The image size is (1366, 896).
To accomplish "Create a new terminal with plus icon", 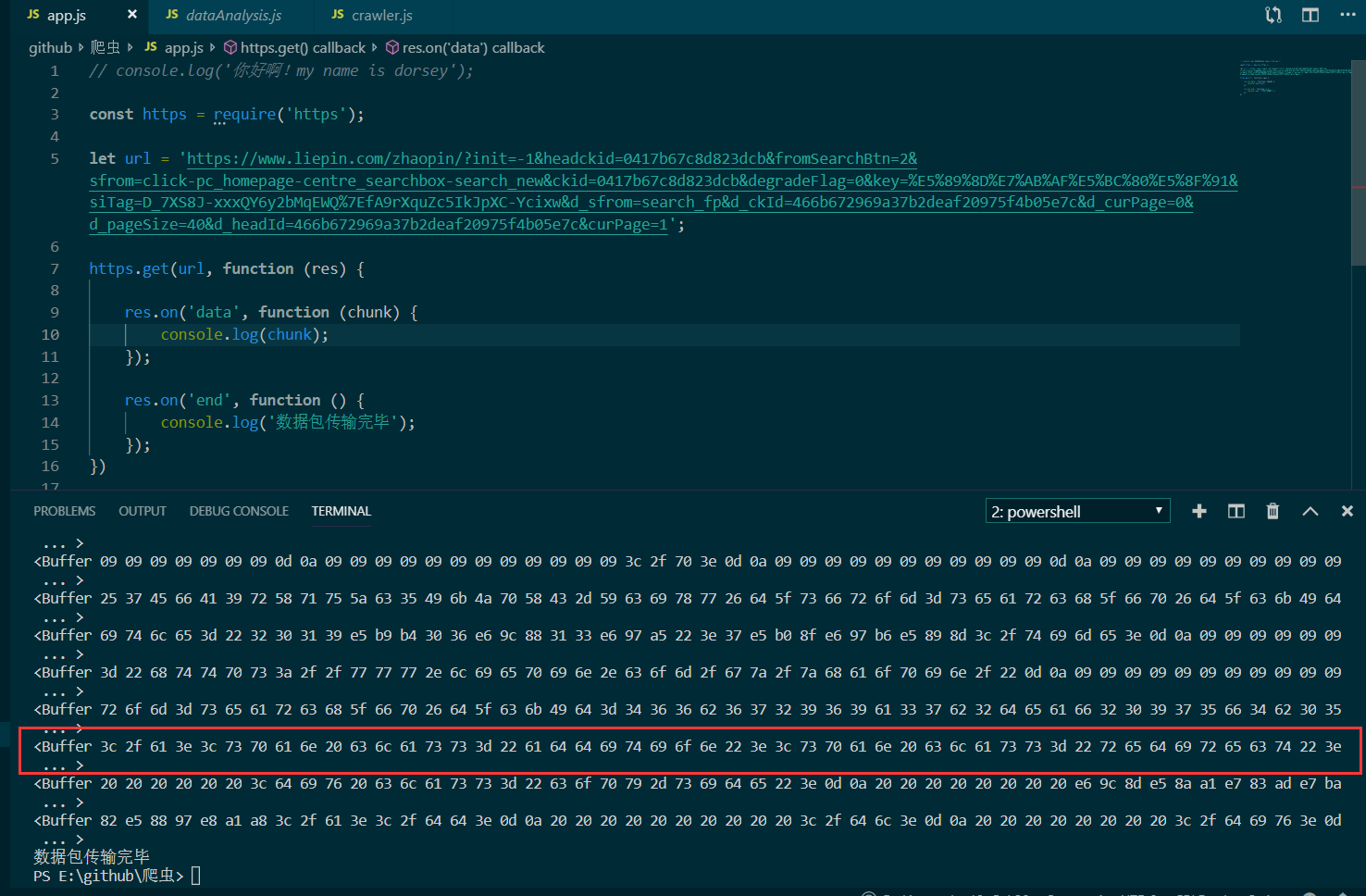I will (x=1199, y=511).
